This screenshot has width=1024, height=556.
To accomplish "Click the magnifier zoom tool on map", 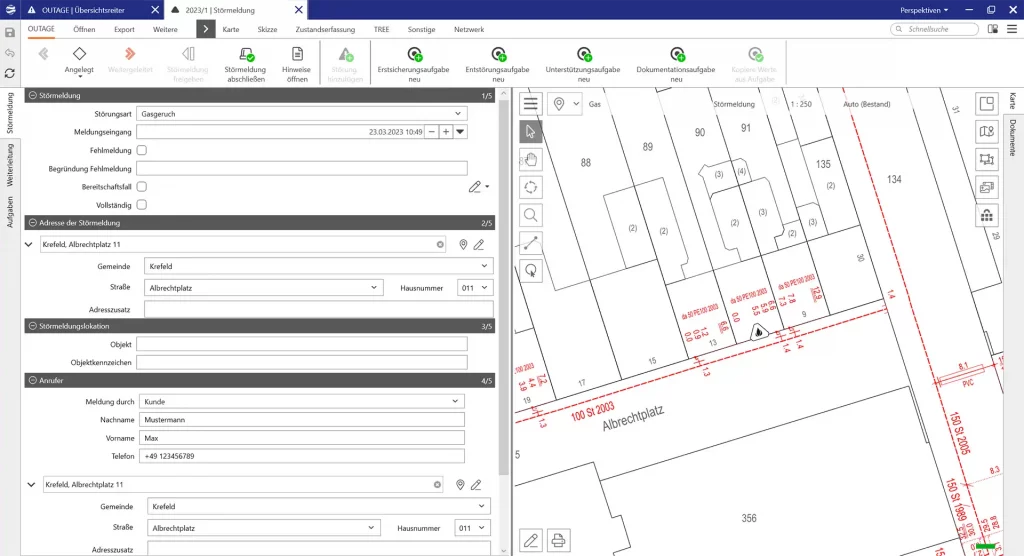I will coord(531,214).
